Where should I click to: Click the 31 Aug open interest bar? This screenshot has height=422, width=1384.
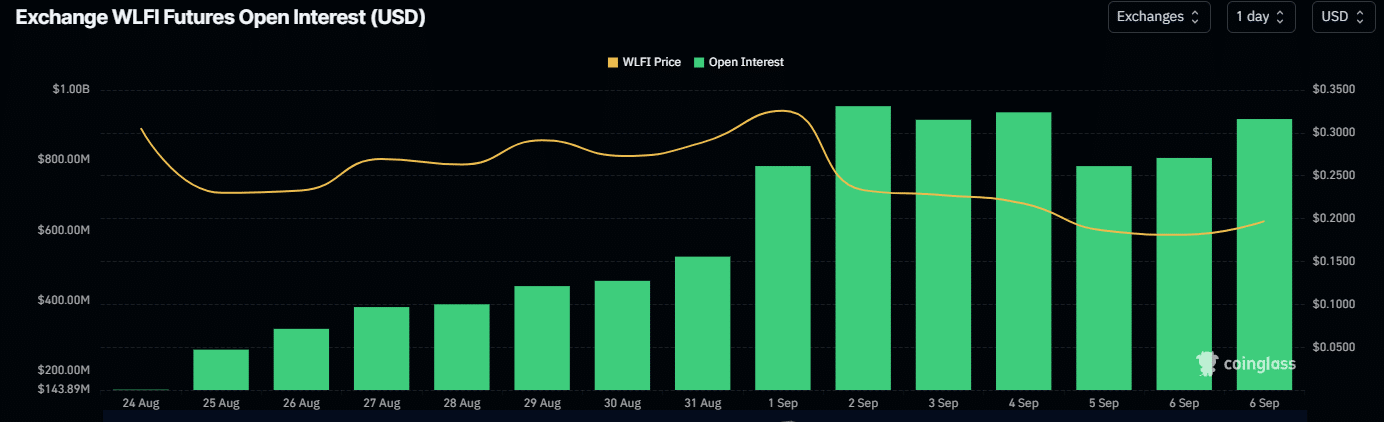pyautogui.click(x=703, y=323)
